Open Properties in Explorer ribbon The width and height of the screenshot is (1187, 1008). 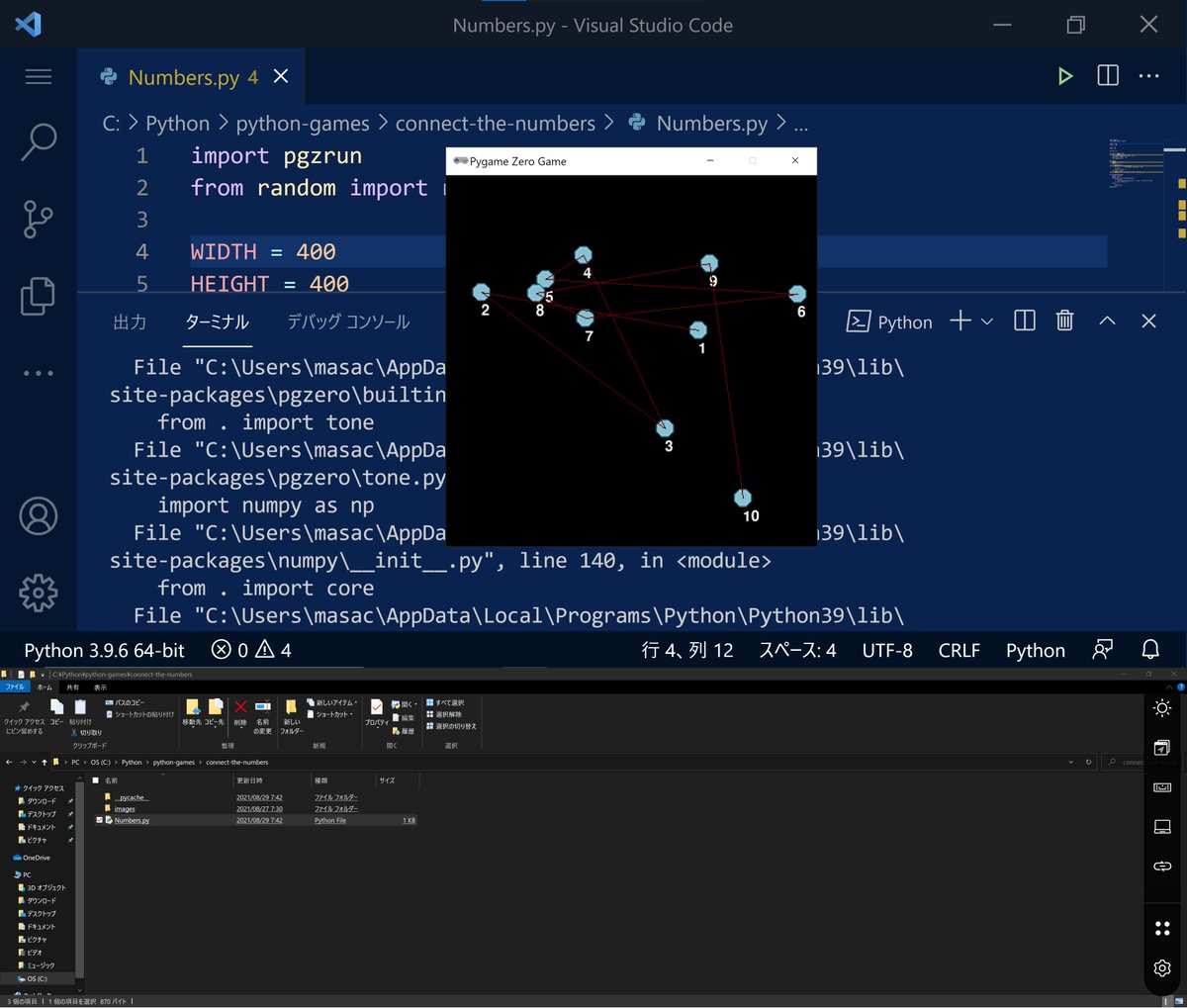click(x=377, y=706)
